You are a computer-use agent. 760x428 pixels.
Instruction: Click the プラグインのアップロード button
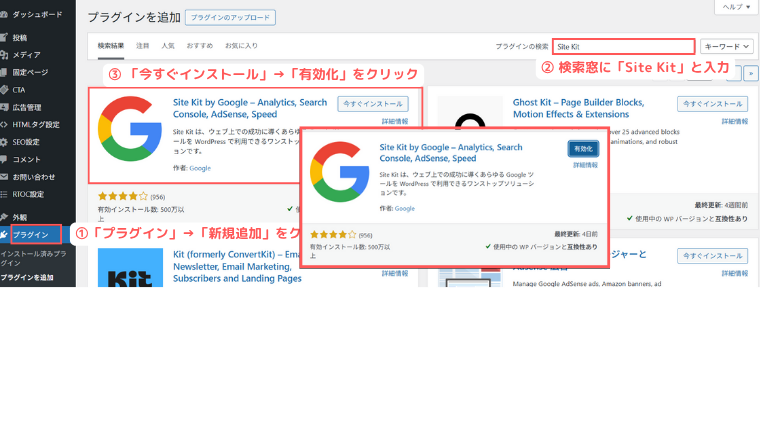click(230, 17)
